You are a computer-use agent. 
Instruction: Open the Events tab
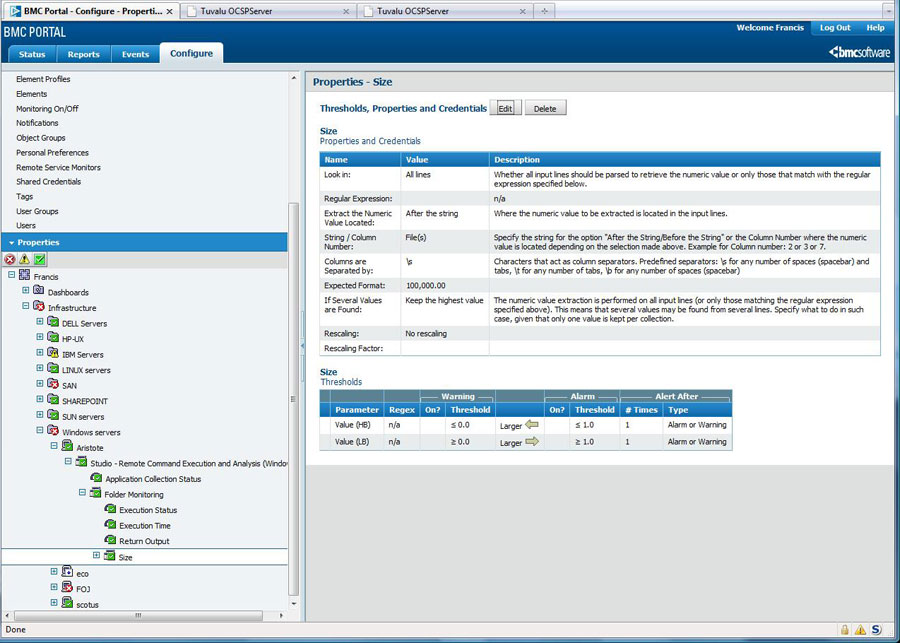(135, 54)
